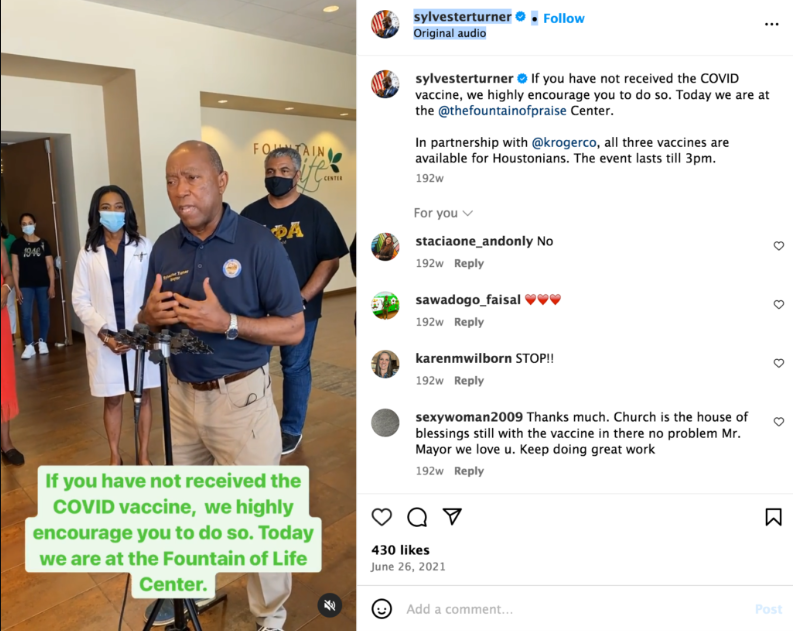Viewport: 793px width, 631px height.
Task: Like the post with heart icon
Action: [x=382, y=517]
